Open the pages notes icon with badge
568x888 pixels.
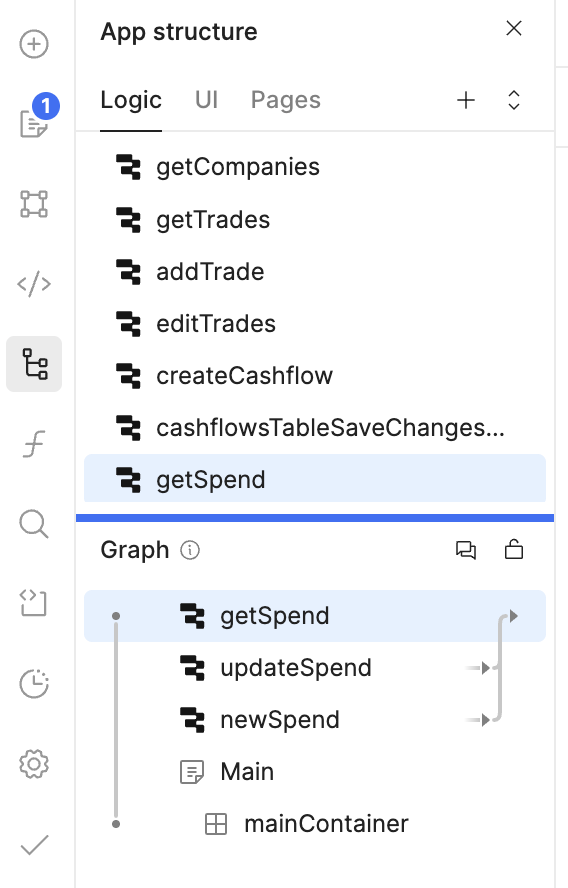pyautogui.click(x=35, y=119)
